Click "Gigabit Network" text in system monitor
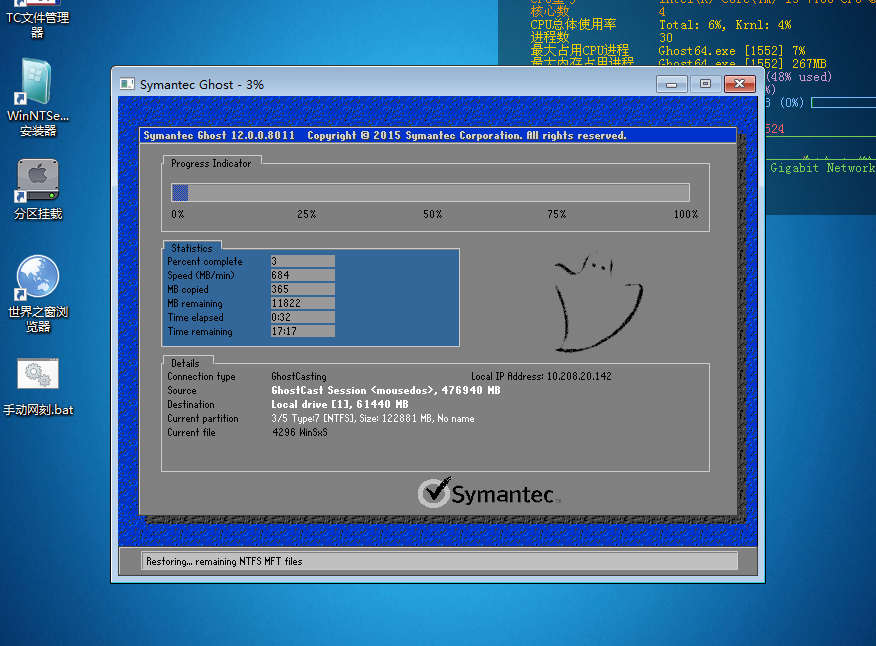 (x=822, y=168)
